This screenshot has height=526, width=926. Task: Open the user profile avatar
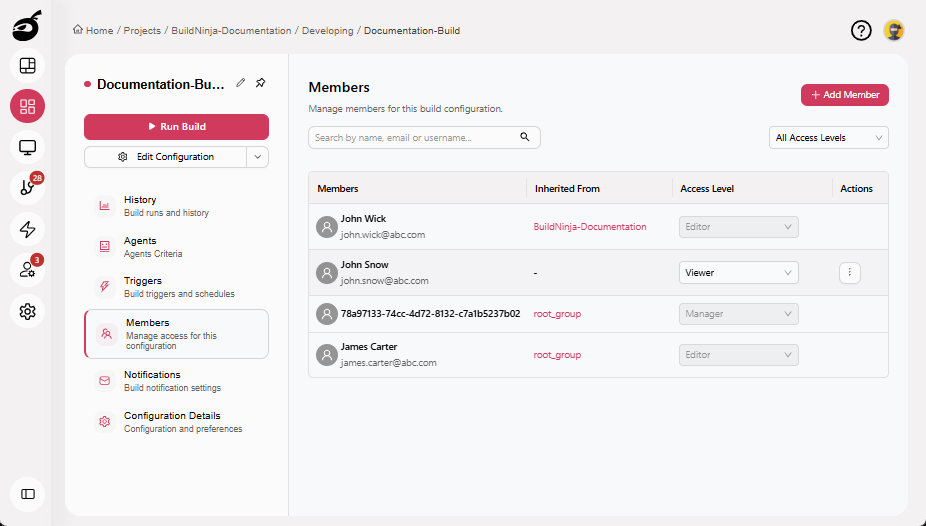coord(894,31)
